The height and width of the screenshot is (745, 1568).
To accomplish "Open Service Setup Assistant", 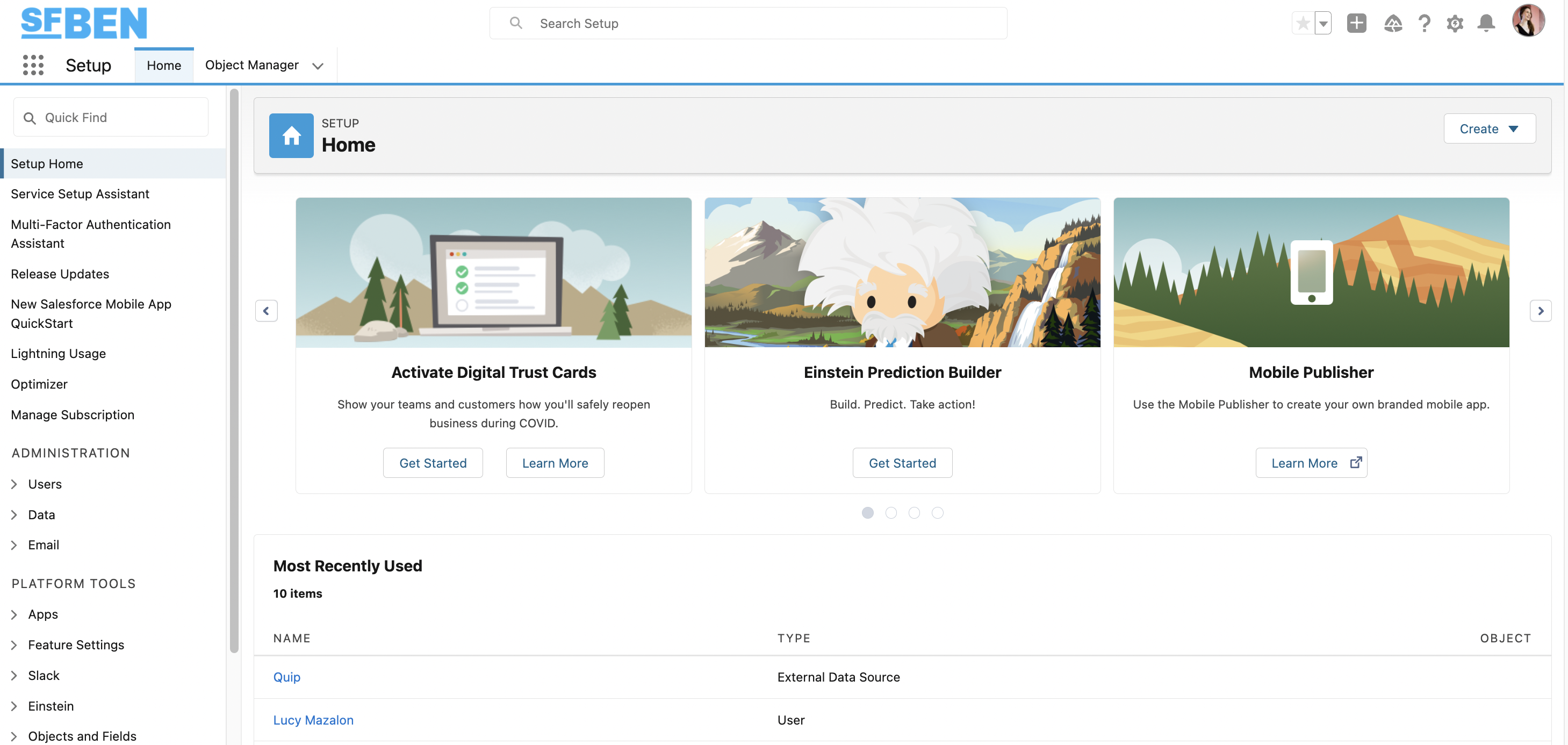I will point(80,194).
